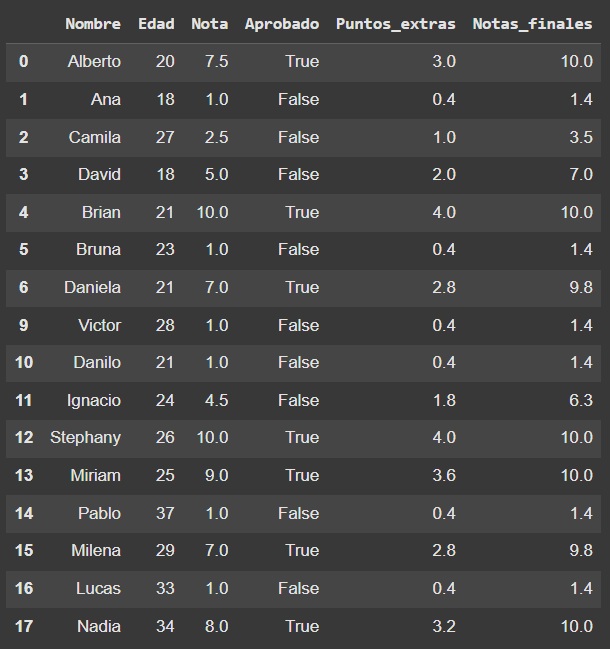Image resolution: width=610 pixels, height=649 pixels.
Task: Click Victor's Aprobado False value
Action: pos(298,325)
